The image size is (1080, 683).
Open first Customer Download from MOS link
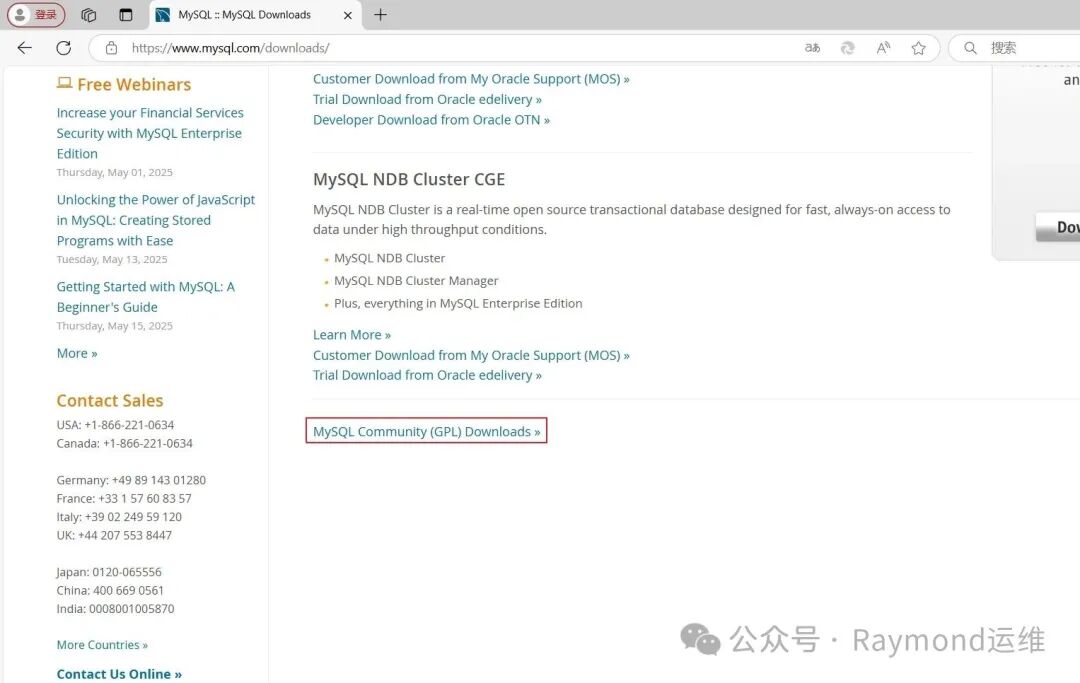471,78
